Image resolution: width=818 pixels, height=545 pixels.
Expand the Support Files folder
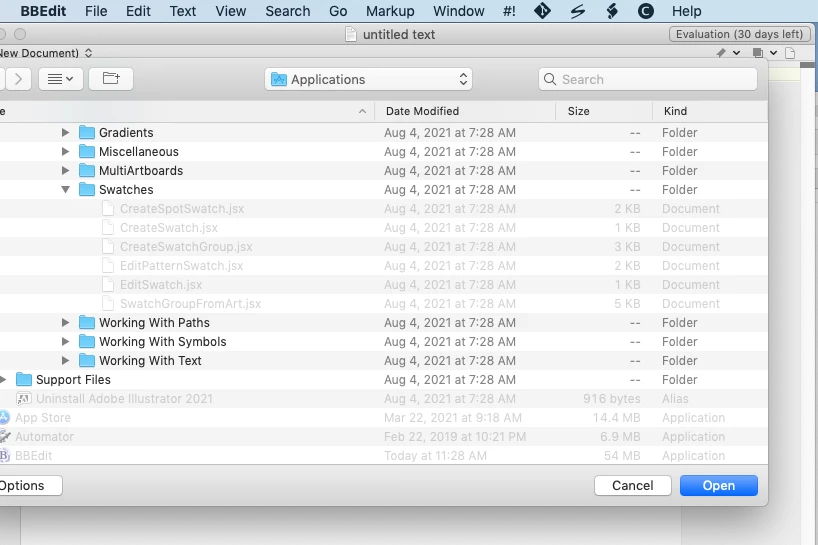[3, 380]
